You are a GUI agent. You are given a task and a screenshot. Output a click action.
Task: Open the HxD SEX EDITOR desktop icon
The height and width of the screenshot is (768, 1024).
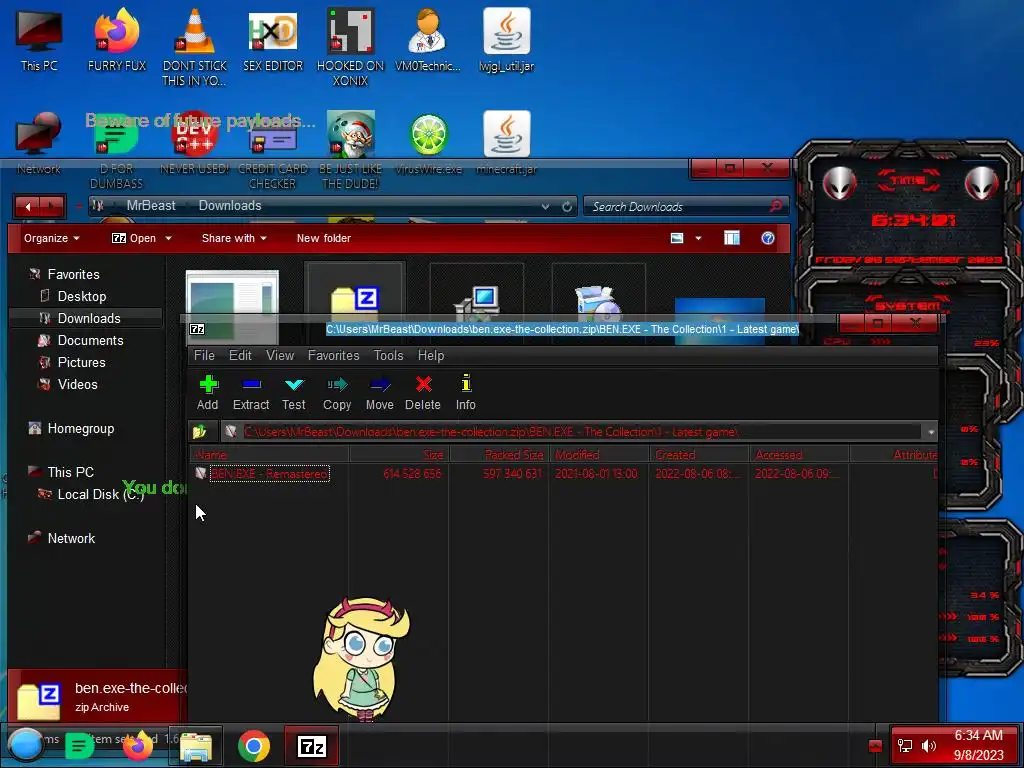coord(273,40)
